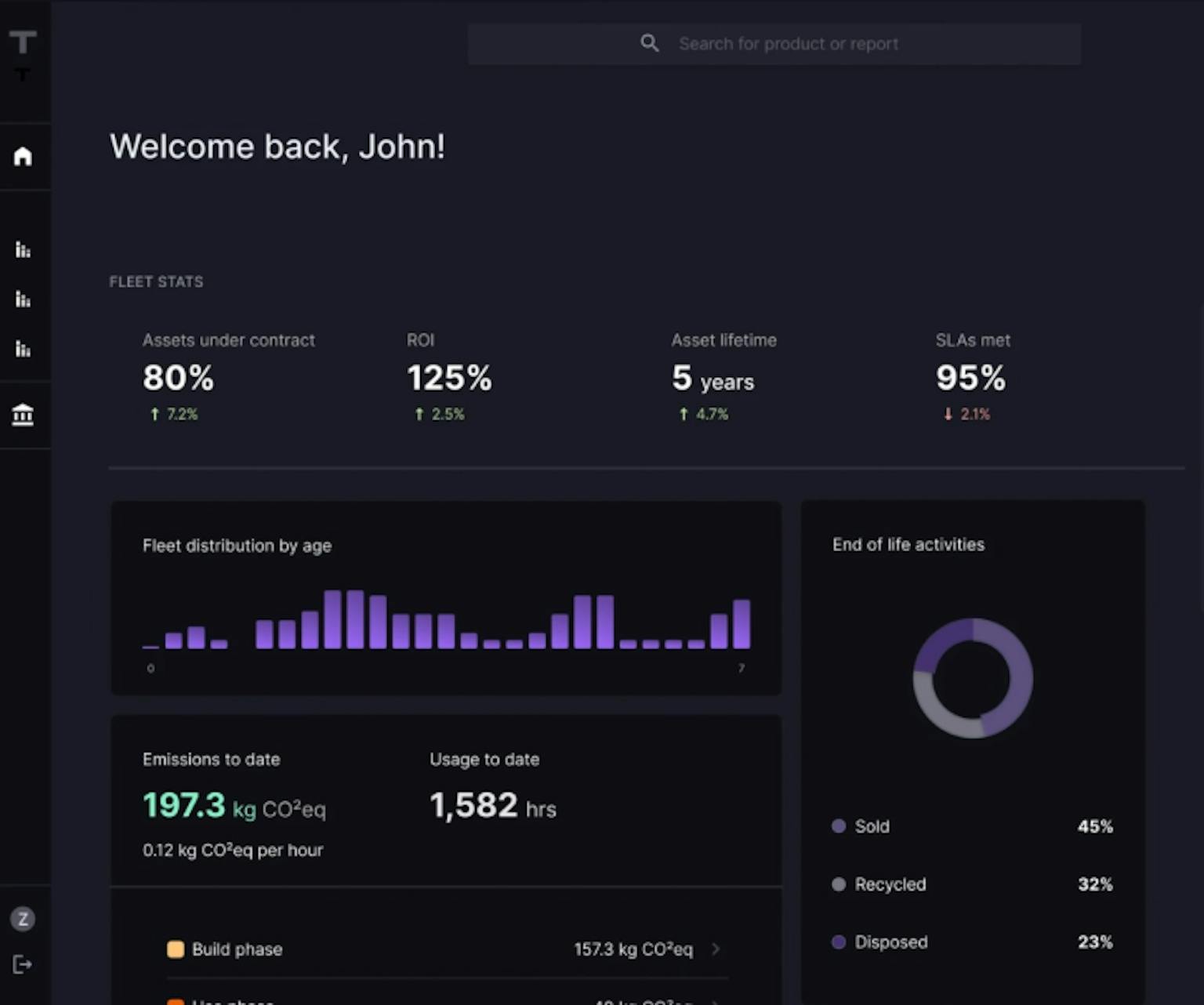Expand the Build phase row chevron
Image resolution: width=1204 pixels, height=1005 pixels.
pyautogui.click(x=716, y=949)
